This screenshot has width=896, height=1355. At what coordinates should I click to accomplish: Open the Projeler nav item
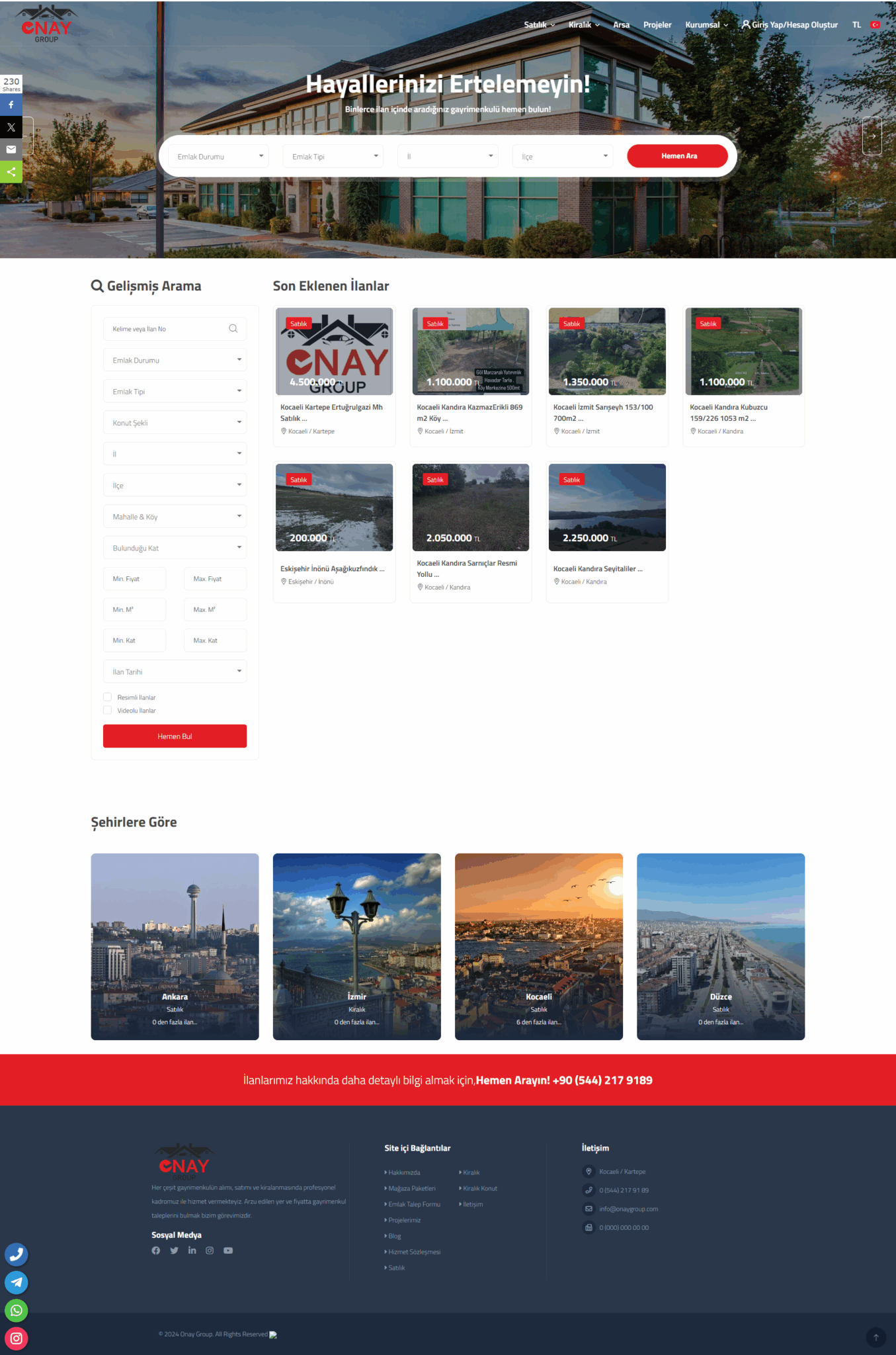click(x=657, y=25)
